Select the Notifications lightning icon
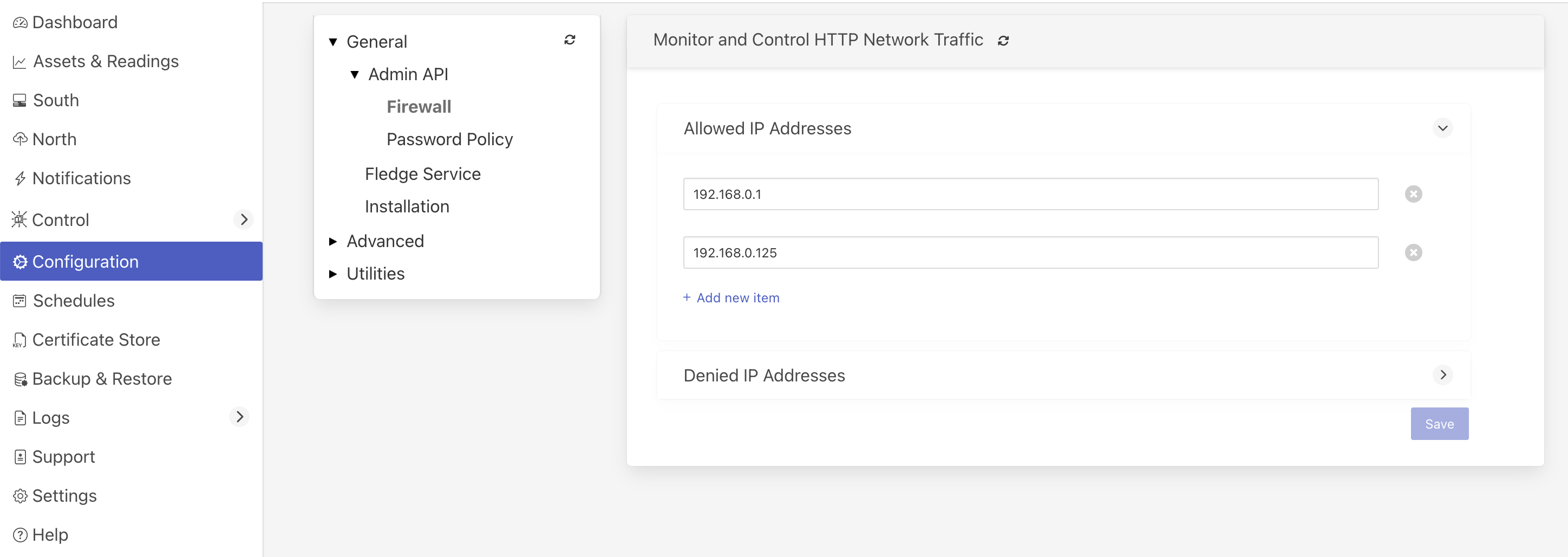 click(x=20, y=178)
